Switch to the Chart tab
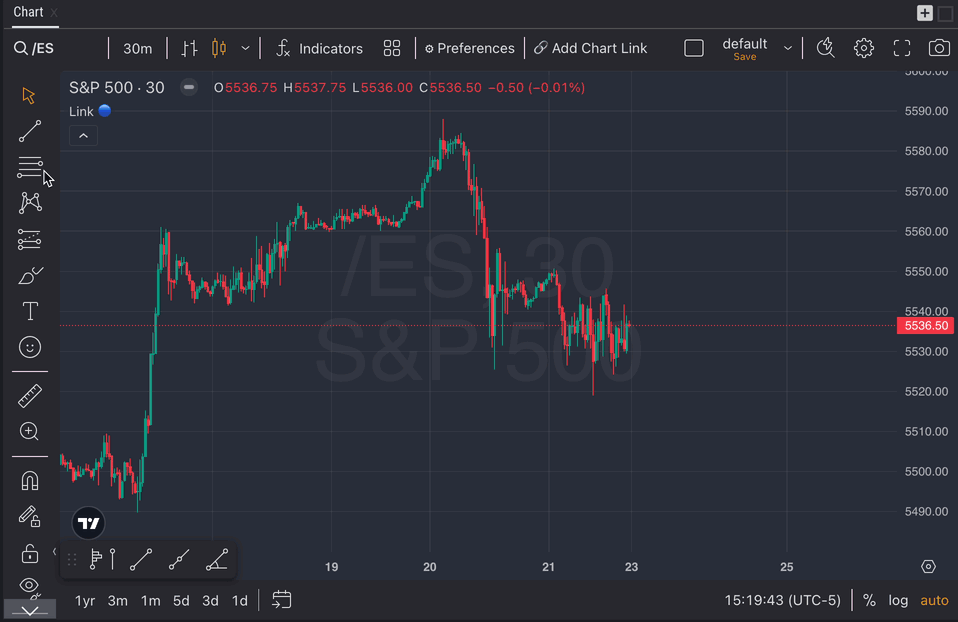This screenshot has height=622, width=958. point(28,12)
